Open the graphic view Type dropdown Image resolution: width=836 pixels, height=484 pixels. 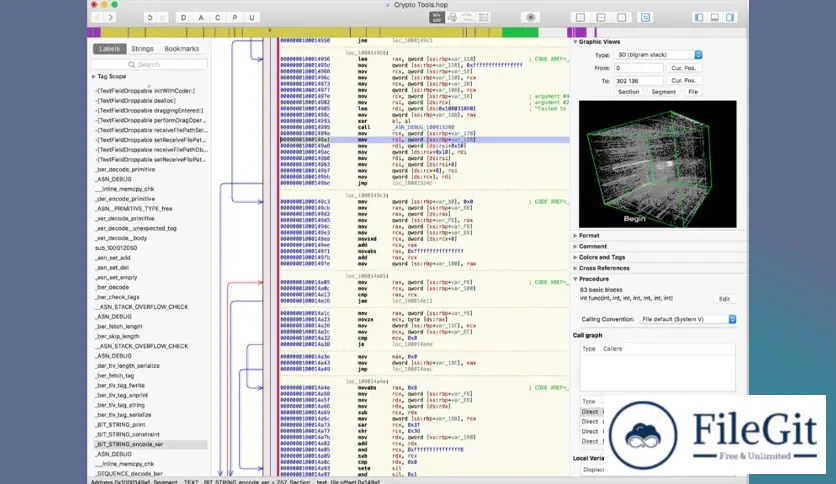[x=658, y=54]
